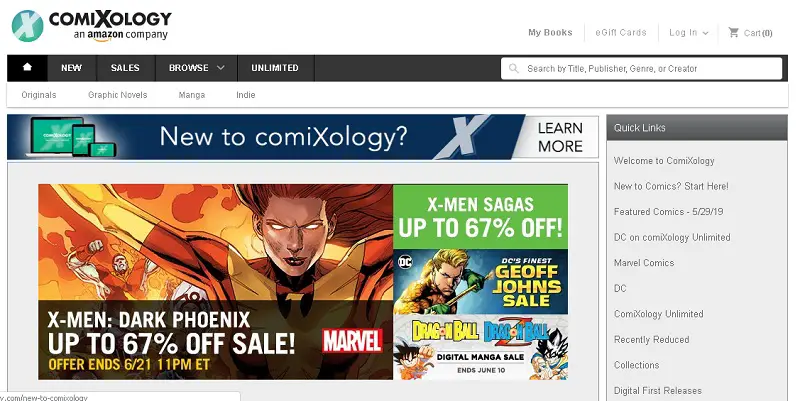Click the search by title field
Image resolution: width=800 pixels, height=401 pixels.
coord(641,68)
